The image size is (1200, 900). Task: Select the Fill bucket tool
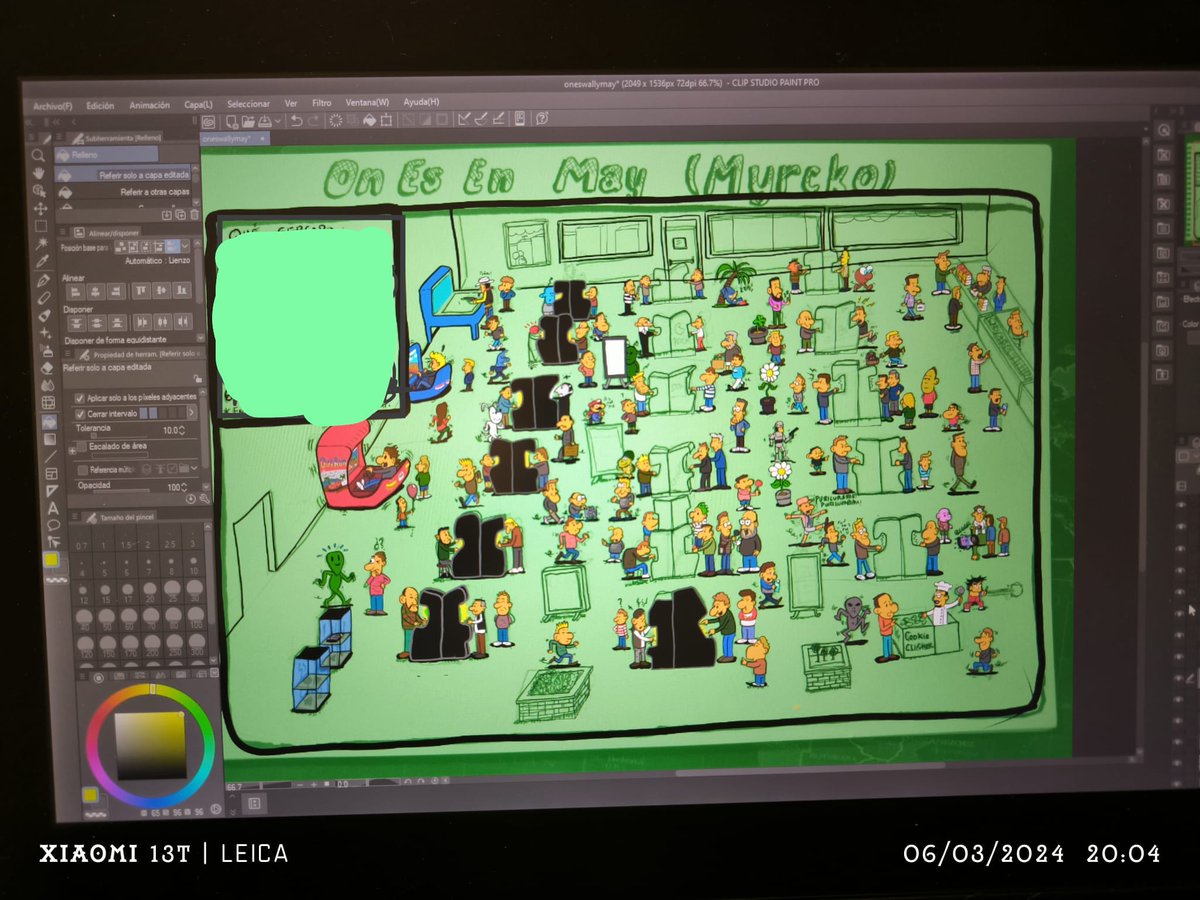pos(49,422)
